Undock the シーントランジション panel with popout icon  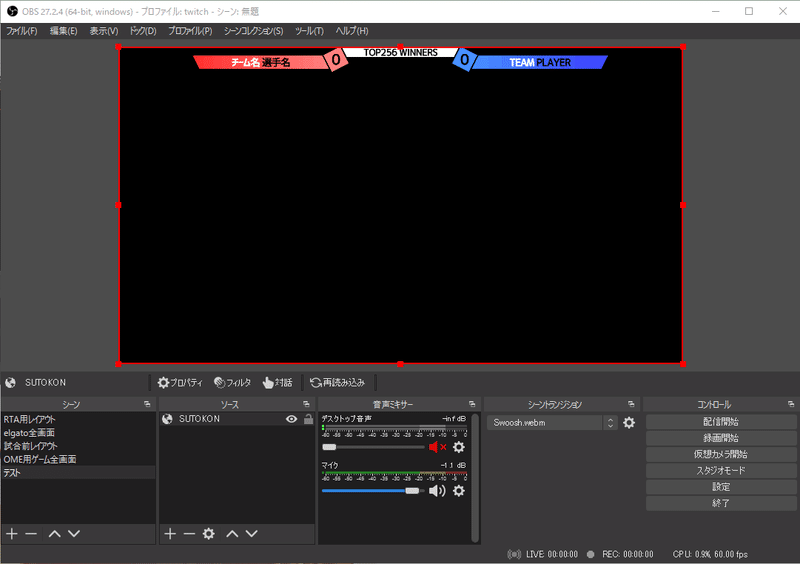pos(631,404)
